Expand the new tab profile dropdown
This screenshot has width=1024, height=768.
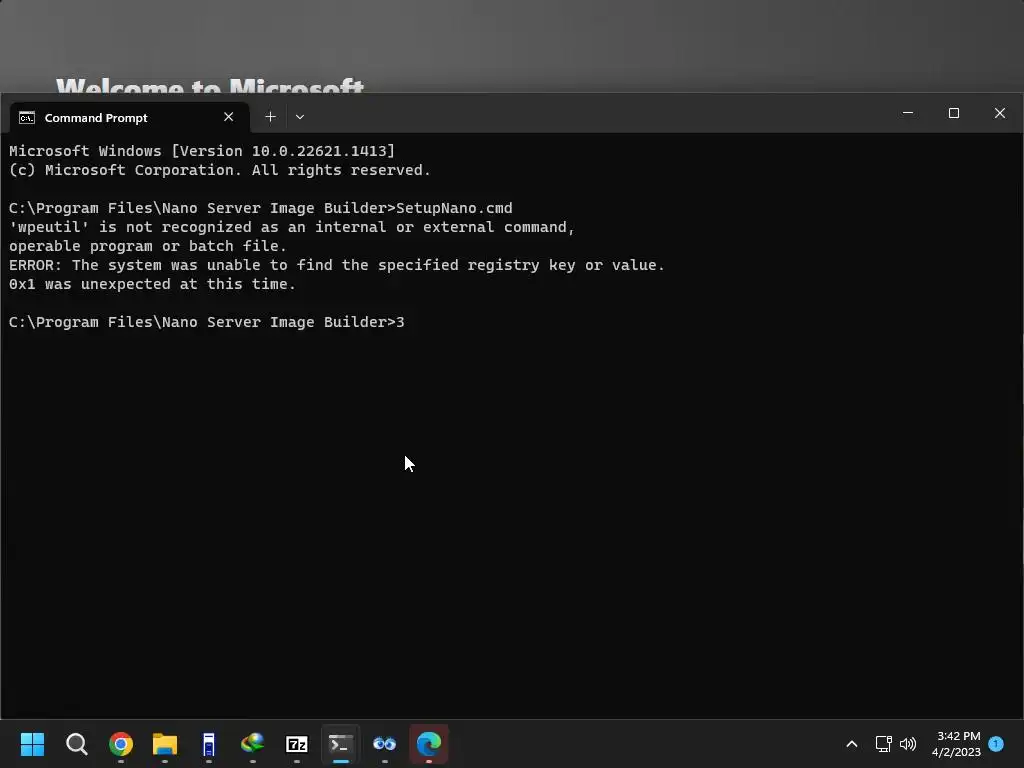coord(300,117)
